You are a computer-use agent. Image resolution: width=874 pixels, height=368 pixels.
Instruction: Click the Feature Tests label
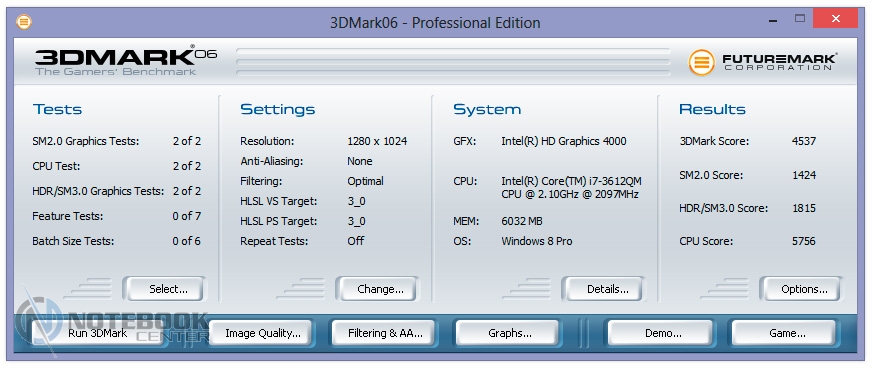pos(67,216)
